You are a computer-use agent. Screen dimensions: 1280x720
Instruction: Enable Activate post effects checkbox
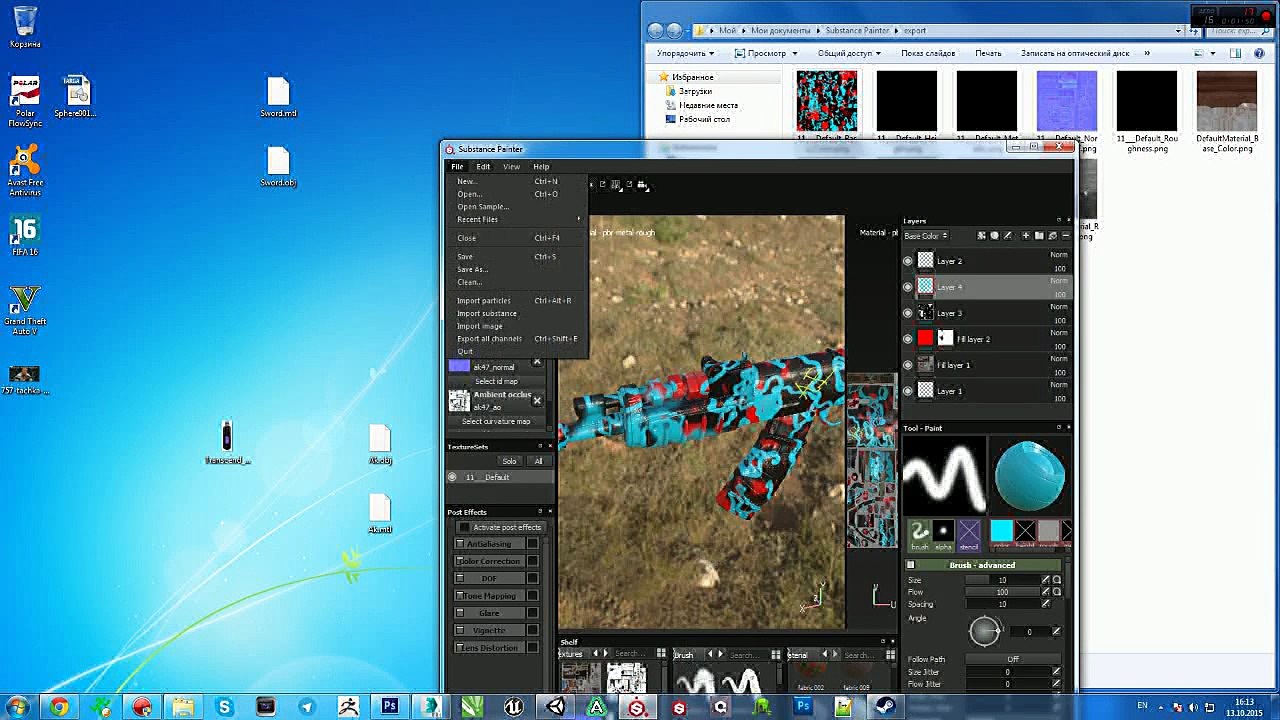tap(464, 527)
